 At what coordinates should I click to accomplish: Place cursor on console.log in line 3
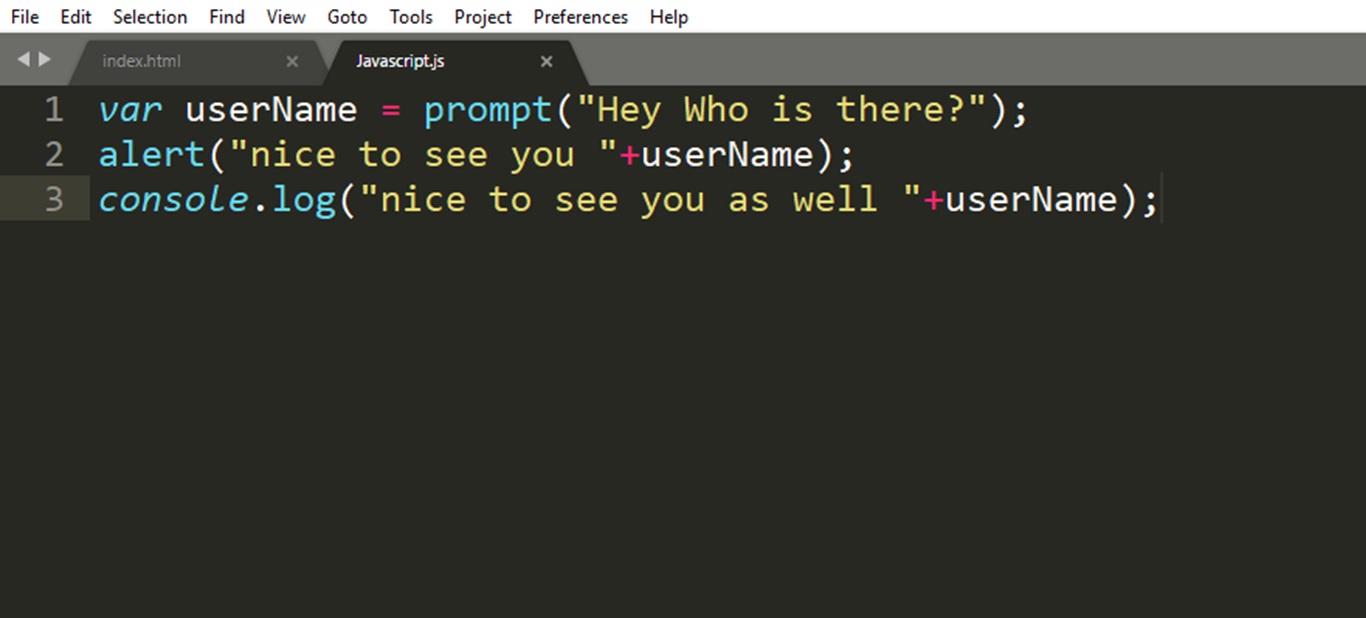coord(217,200)
